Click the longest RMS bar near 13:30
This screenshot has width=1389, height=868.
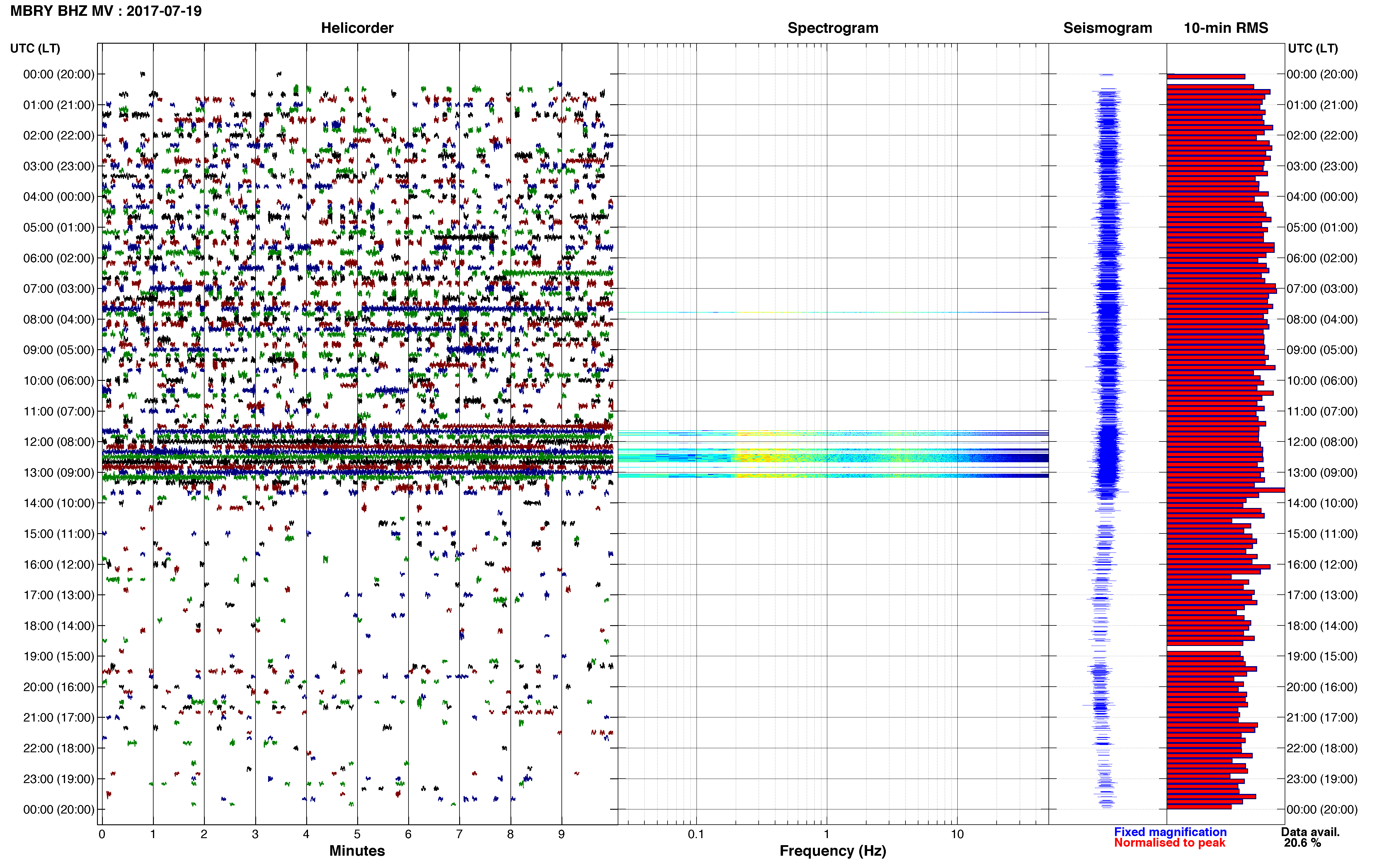point(1225,490)
